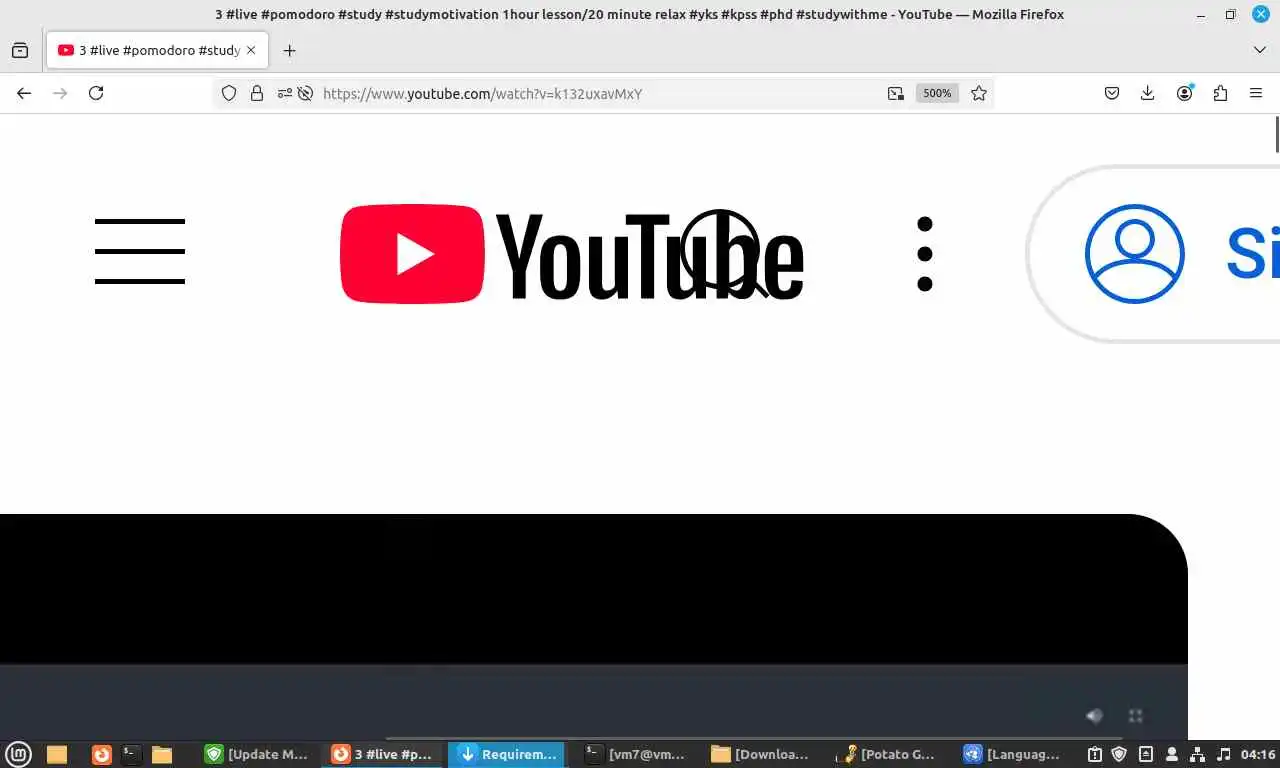Click the blocked autoplay icon in address bar
Image resolution: width=1280 pixels, height=768 pixels.
[305, 93]
